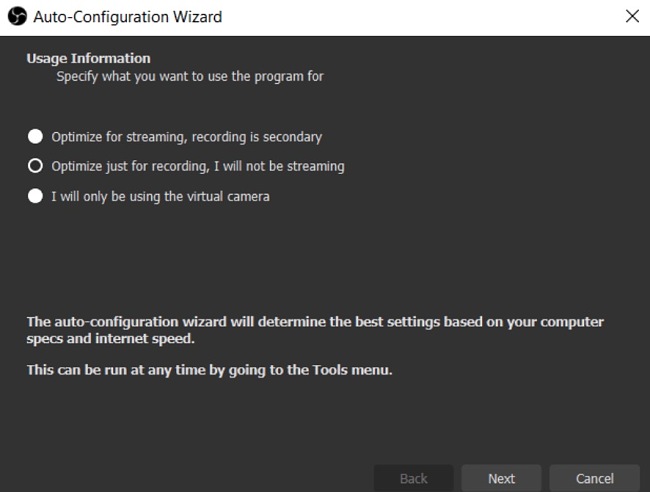Select the recording-only radio button
This screenshot has width=650, height=492.
(x=35, y=166)
